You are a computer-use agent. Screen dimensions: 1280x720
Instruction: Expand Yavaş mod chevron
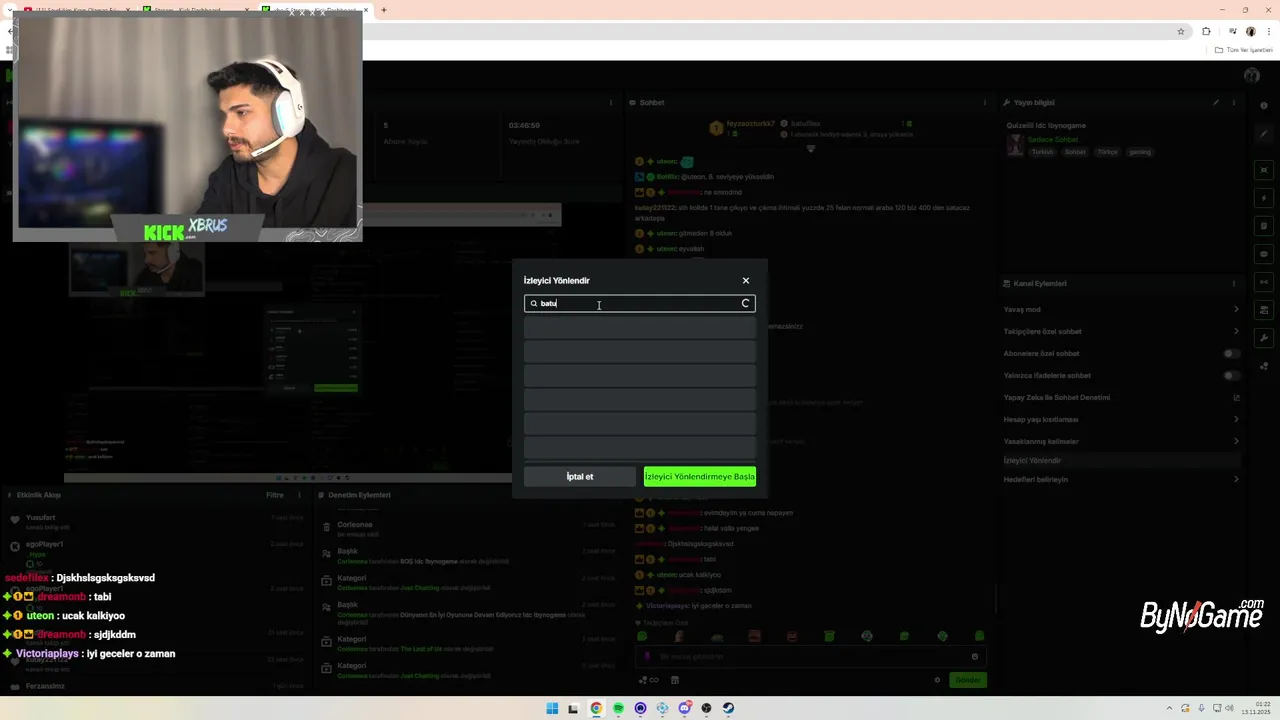click(x=1236, y=310)
